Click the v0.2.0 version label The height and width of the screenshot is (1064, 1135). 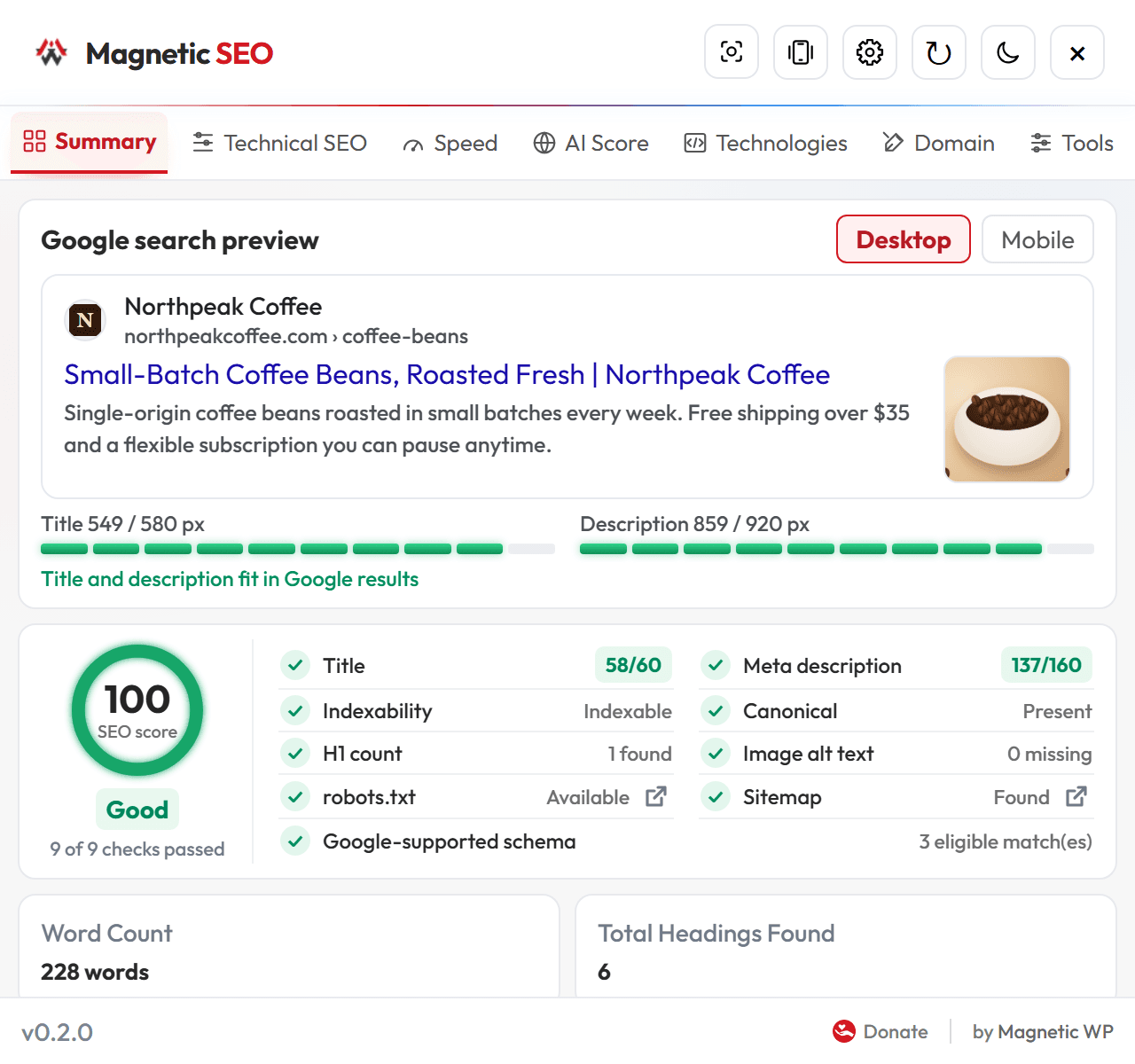pyautogui.click(x=58, y=1032)
